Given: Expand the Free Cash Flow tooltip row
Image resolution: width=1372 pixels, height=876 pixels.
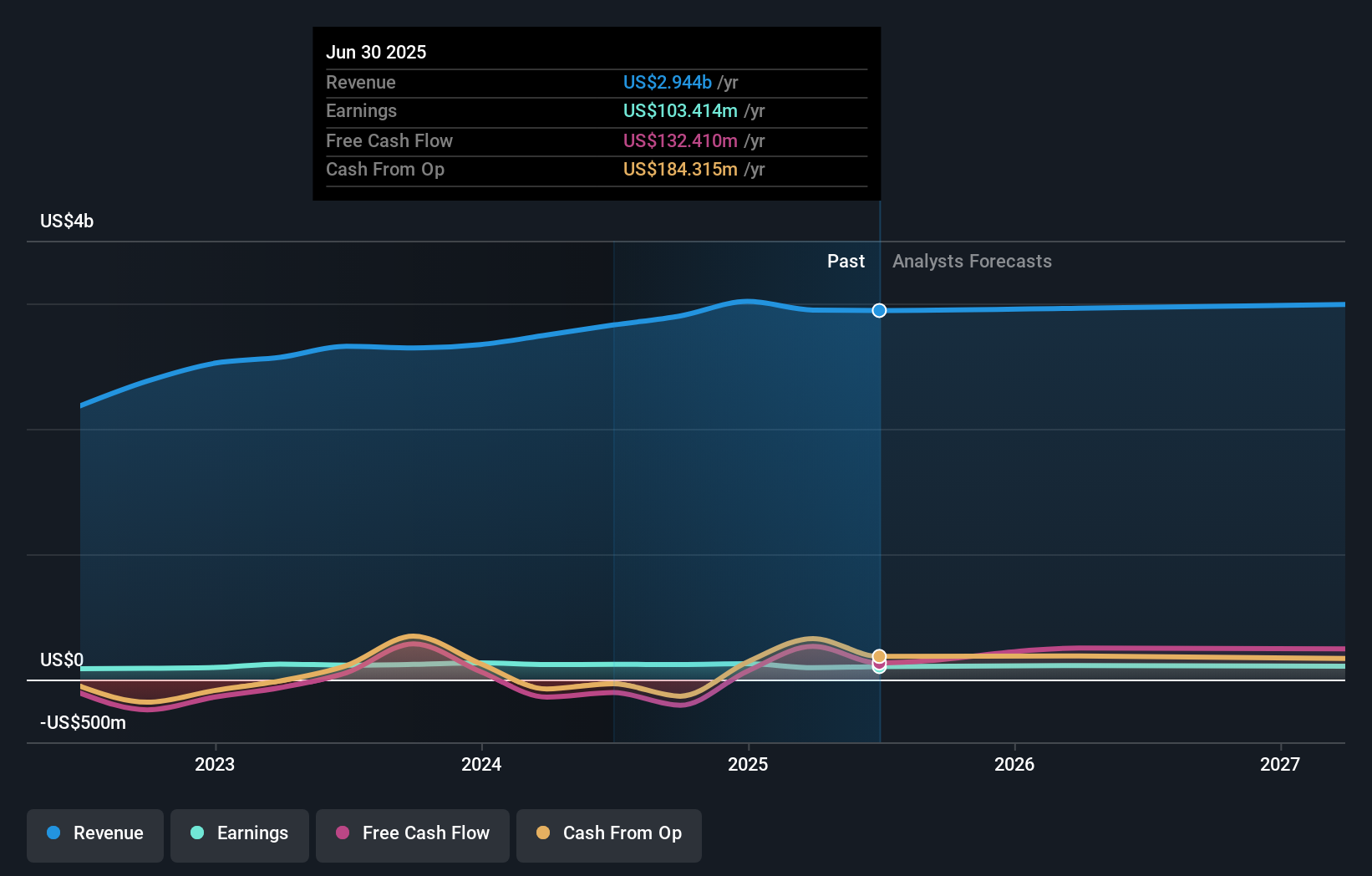Looking at the screenshot, I should click(x=596, y=141).
